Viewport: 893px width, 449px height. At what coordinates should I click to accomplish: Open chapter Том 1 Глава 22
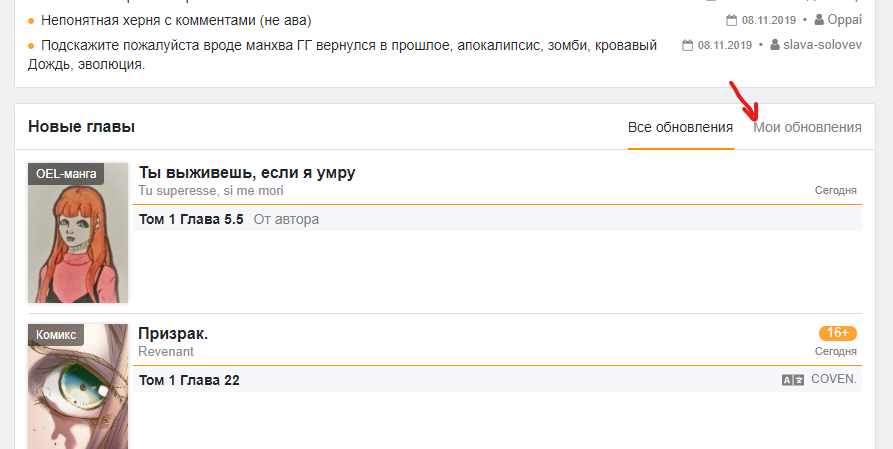(x=189, y=380)
